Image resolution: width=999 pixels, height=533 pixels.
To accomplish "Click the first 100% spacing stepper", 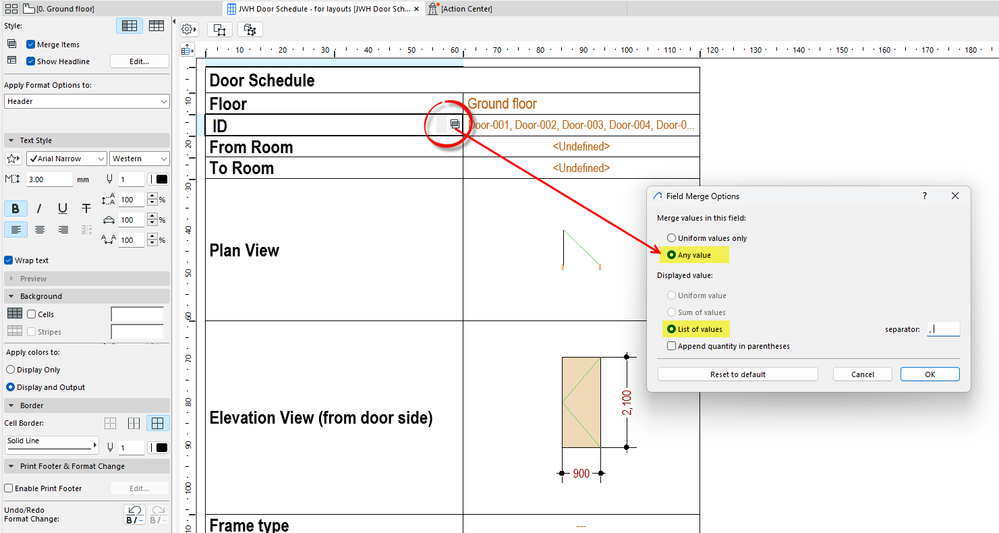I will [x=152, y=200].
